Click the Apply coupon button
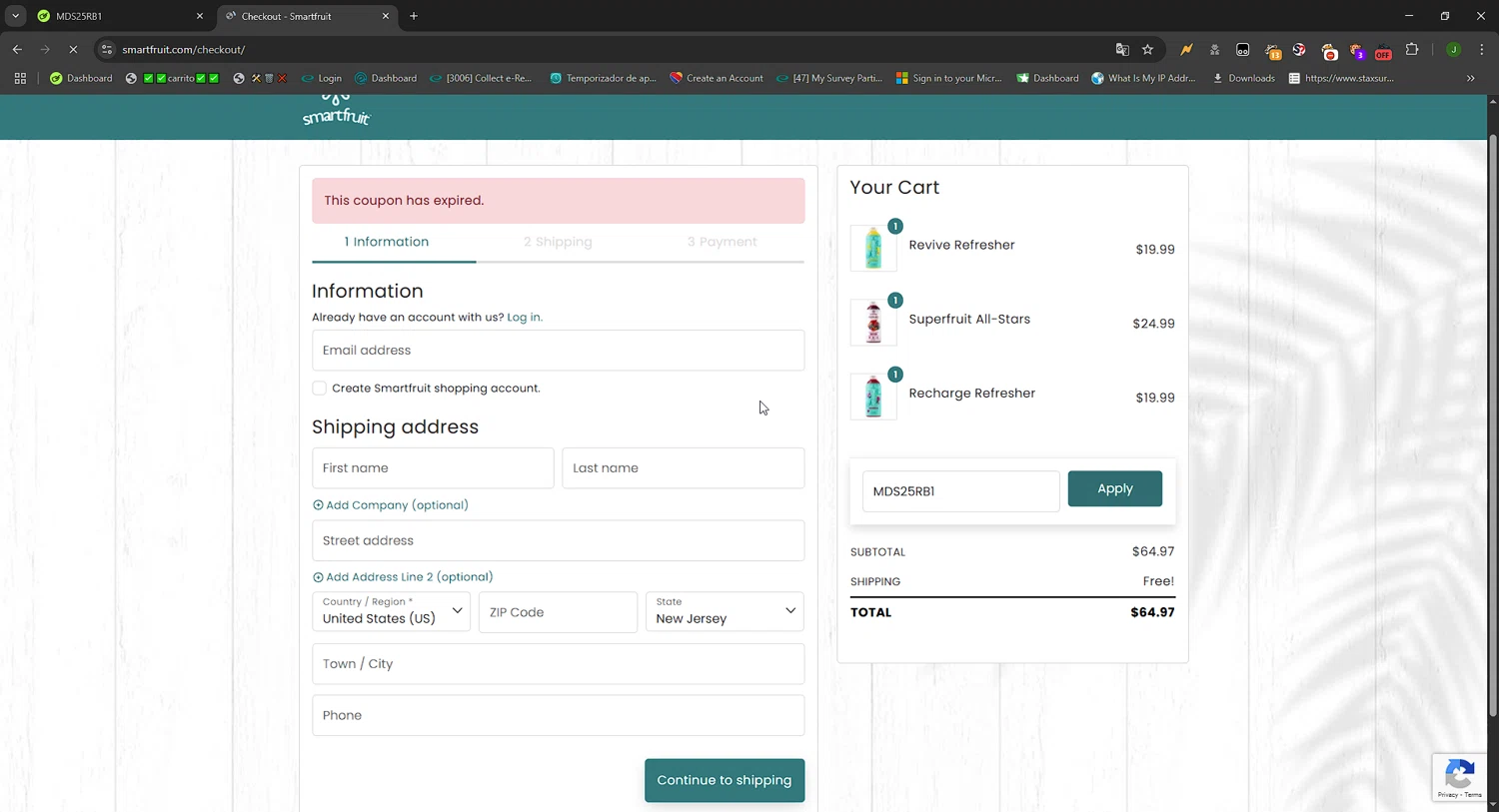This screenshot has width=1499, height=812. click(1115, 488)
